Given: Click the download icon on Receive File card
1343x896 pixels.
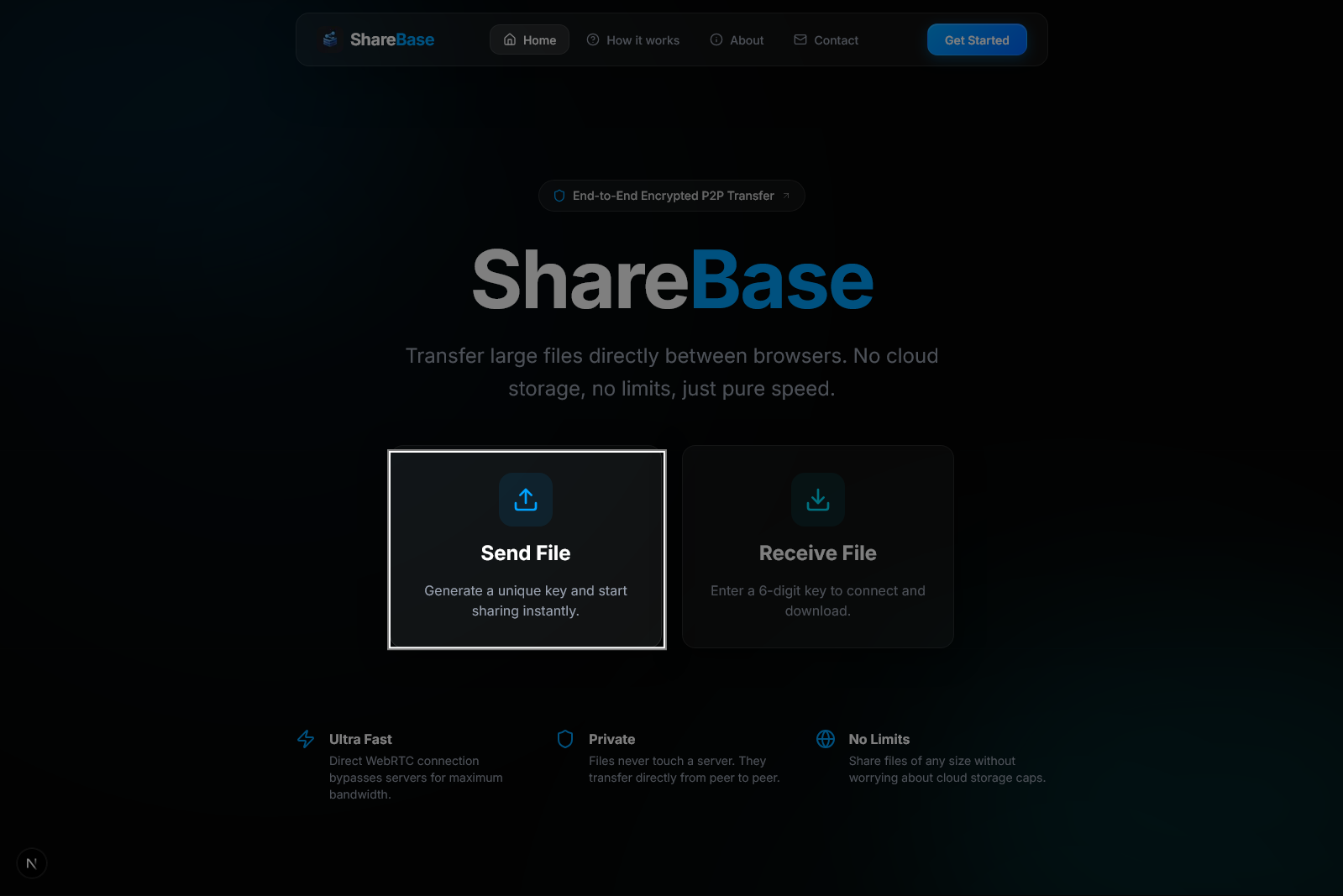Looking at the screenshot, I should point(818,500).
